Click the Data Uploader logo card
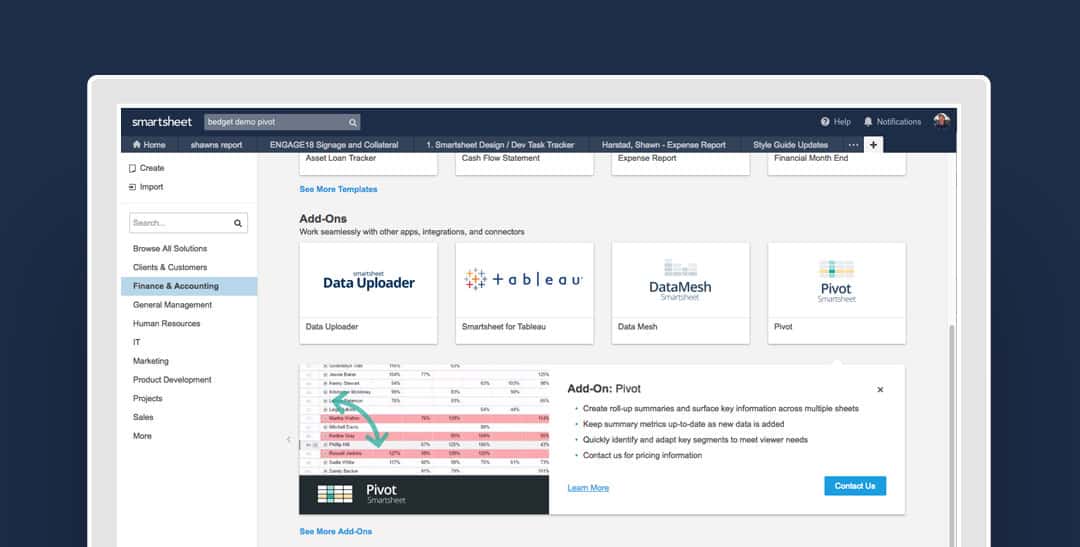This screenshot has height=547, width=1080. coord(368,280)
